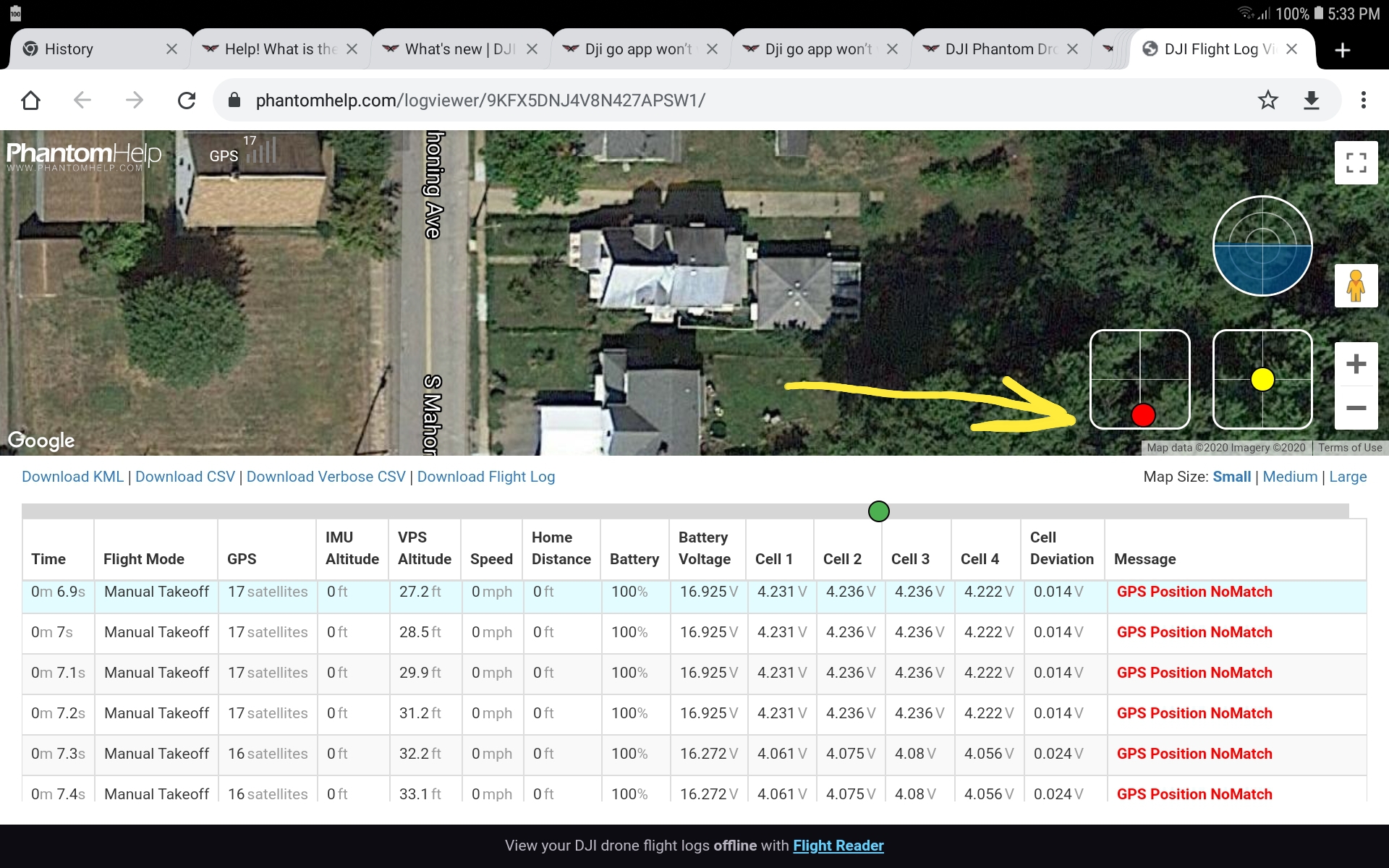Viewport: 1389px width, 868px height.
Task: Click right stick position indicator with yellow dot
Action: 1262,379
